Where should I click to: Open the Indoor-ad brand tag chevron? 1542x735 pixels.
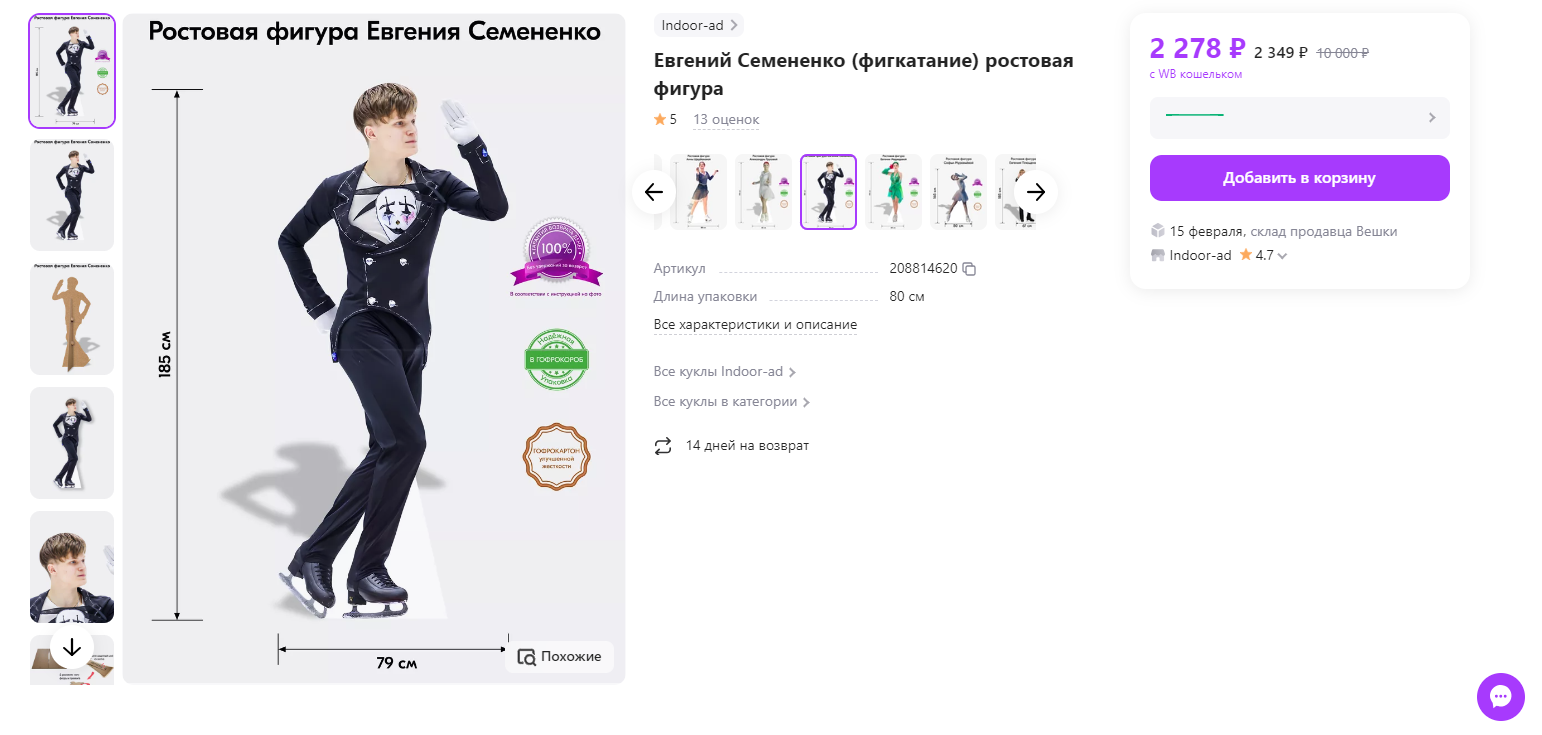[x=734, y=25]
